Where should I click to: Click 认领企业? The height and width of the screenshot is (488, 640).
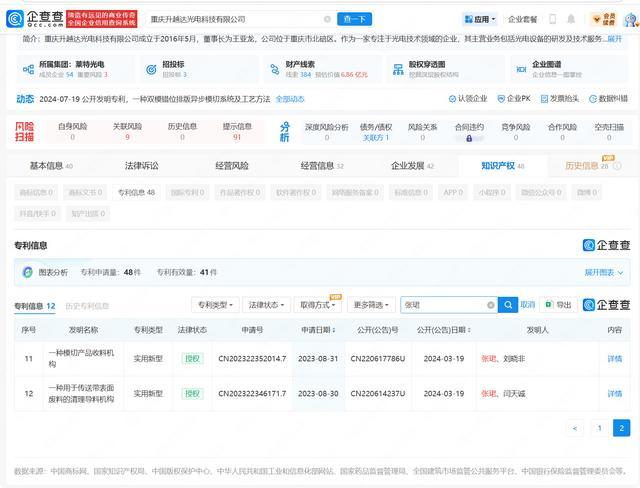click(468, 99)
